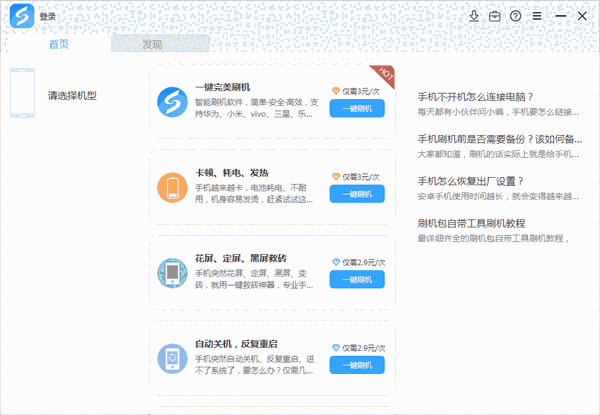This screenshot has height=415, width=600.
Task: Click price text 仅需3元/次 in 一键完美刷机 card
Action: (361, 91)
